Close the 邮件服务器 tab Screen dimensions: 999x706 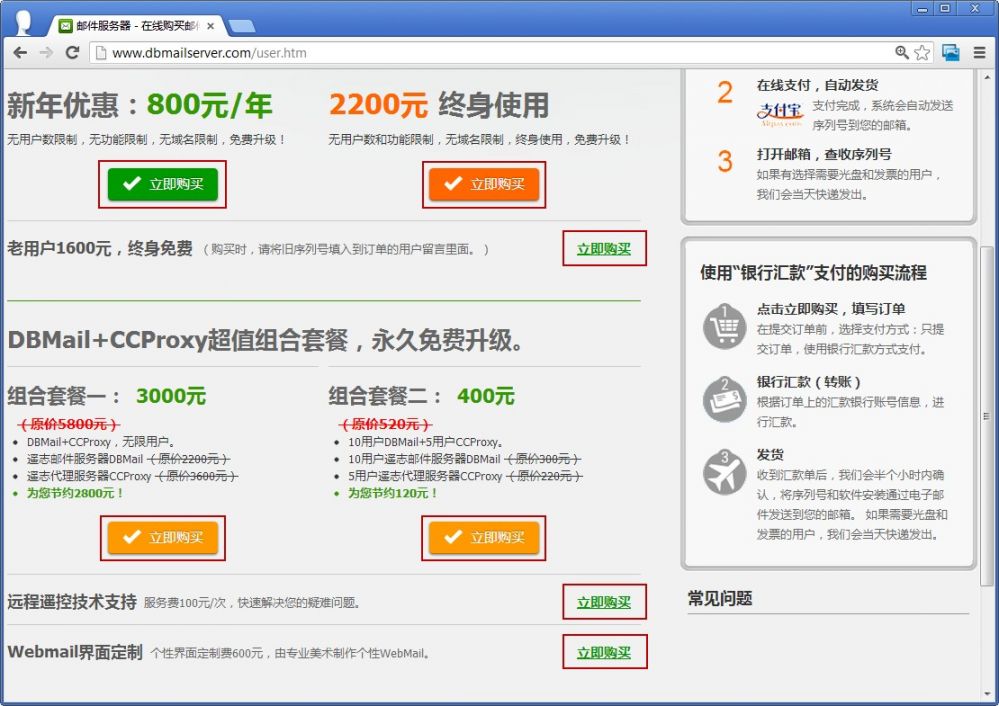click(x=210, y=26)
